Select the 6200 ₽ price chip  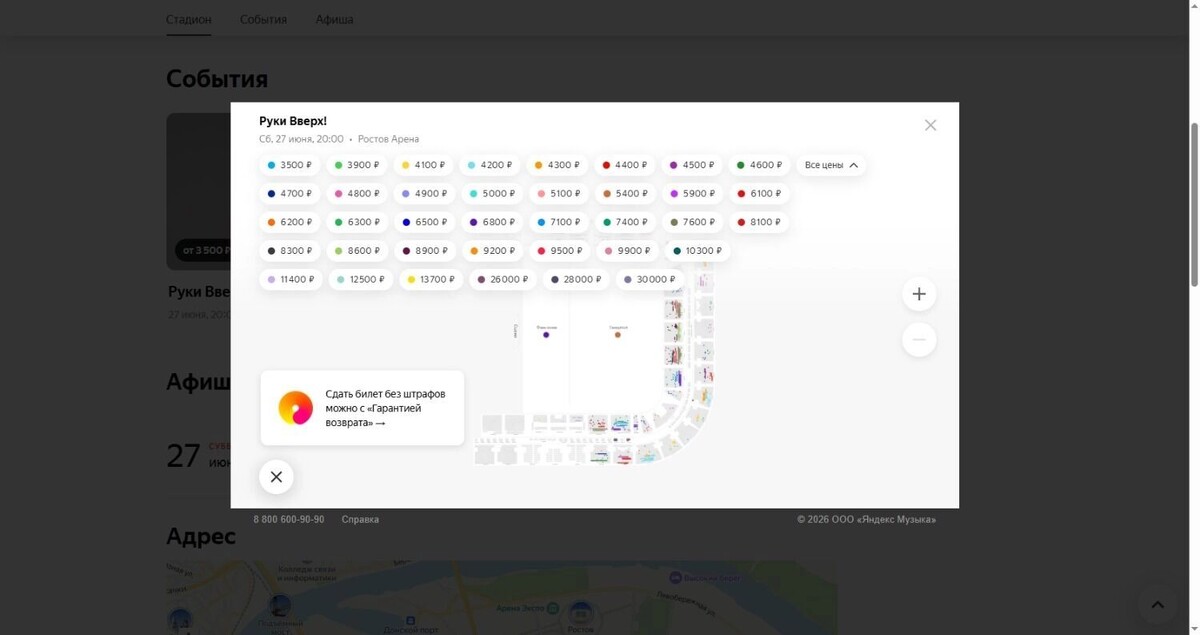pos(290,222)
